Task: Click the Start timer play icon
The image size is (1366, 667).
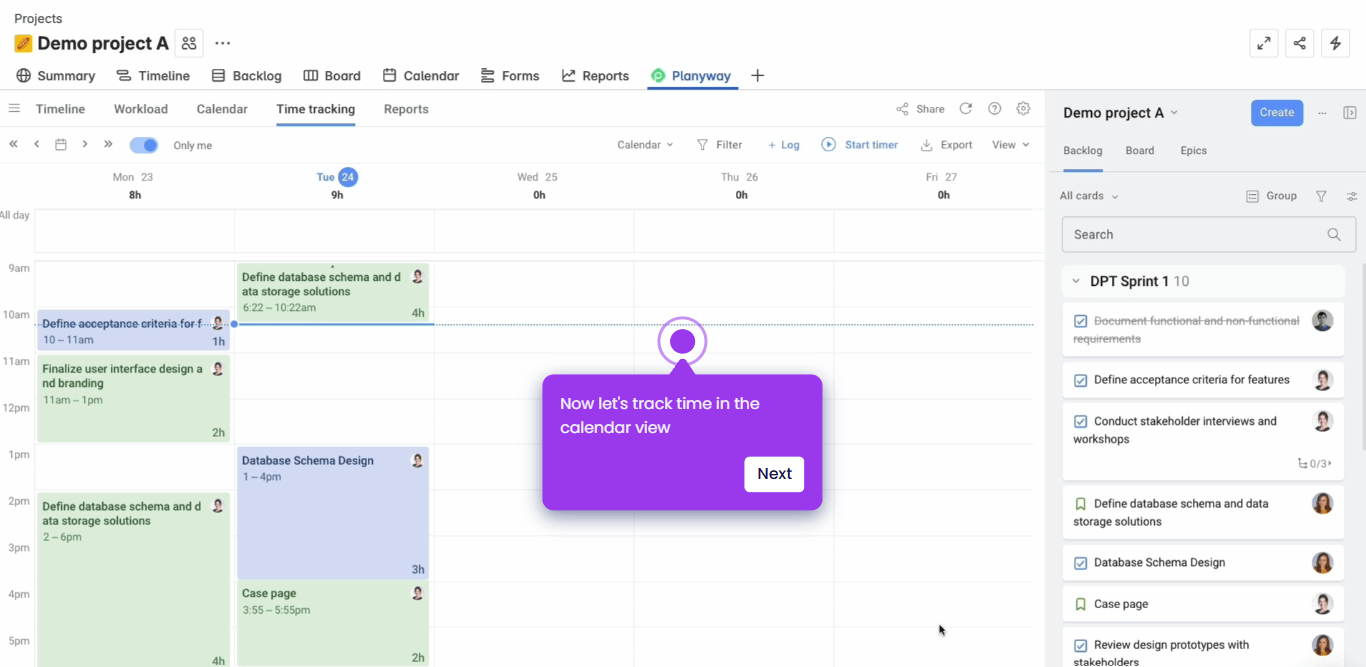Action: pos(828,145)
